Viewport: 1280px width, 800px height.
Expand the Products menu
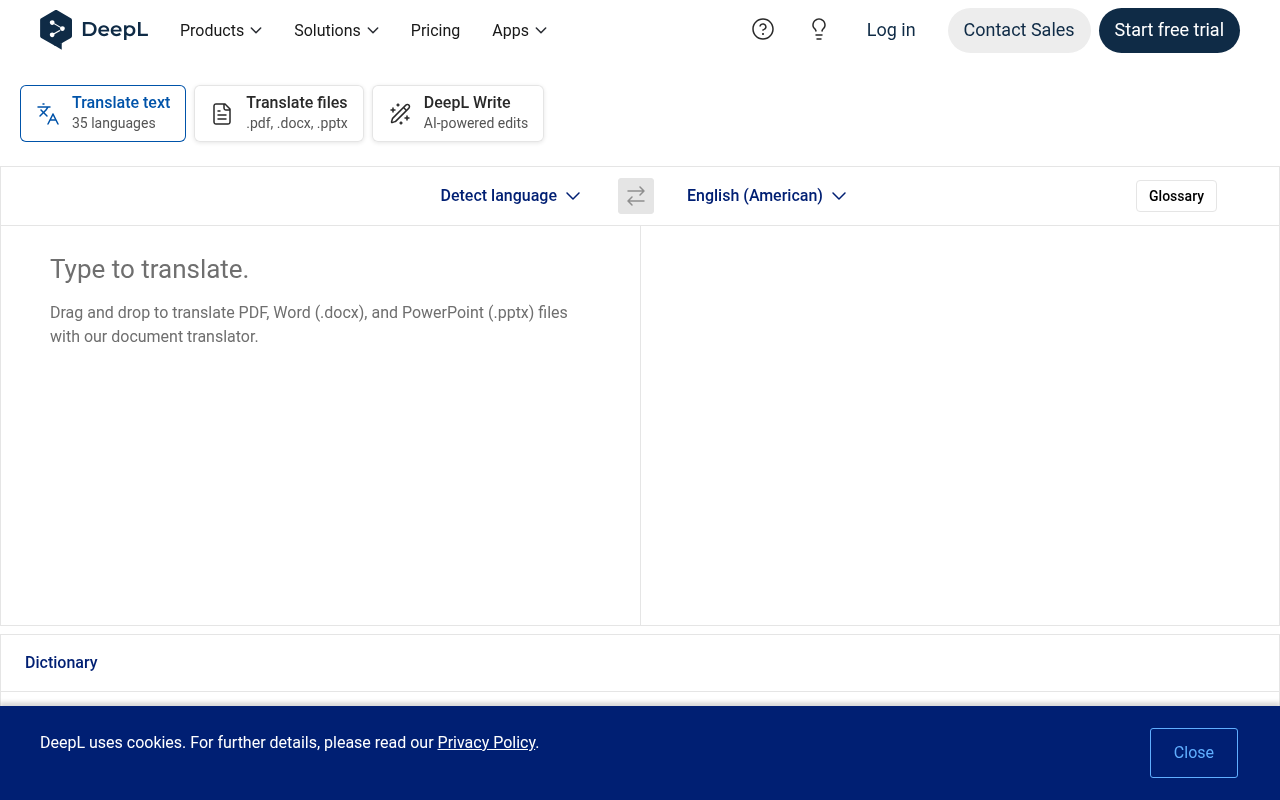(x=220, y=30)
